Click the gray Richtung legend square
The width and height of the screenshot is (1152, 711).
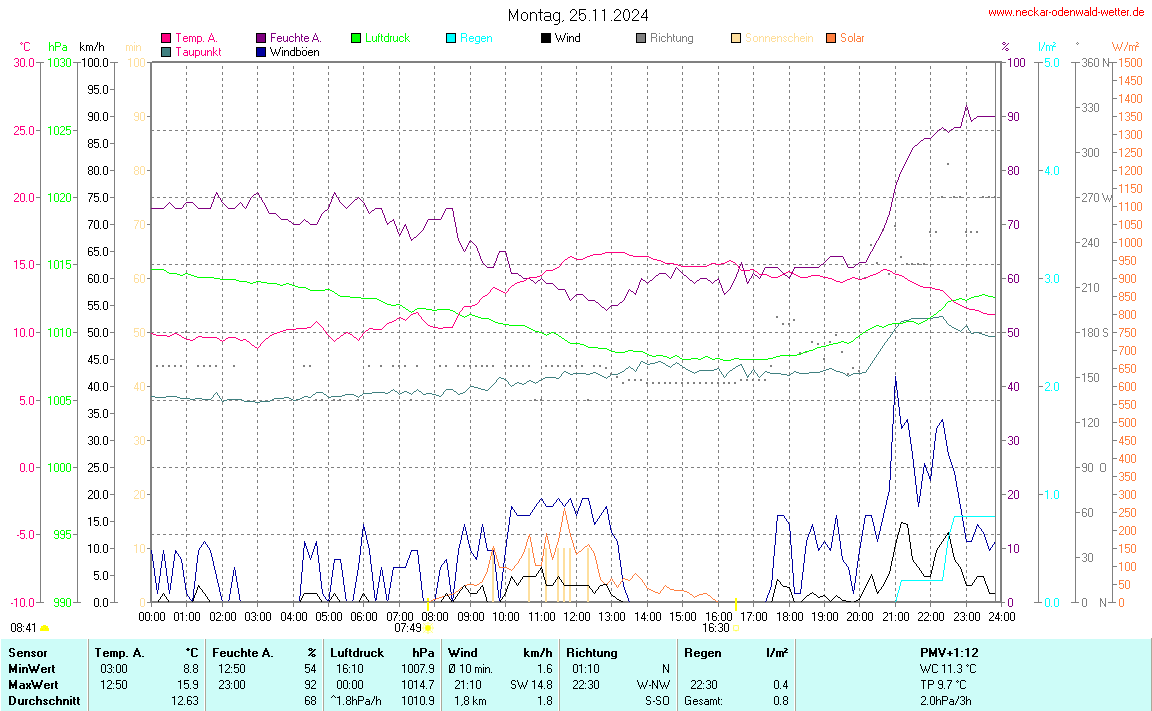[x=641, y=38]
